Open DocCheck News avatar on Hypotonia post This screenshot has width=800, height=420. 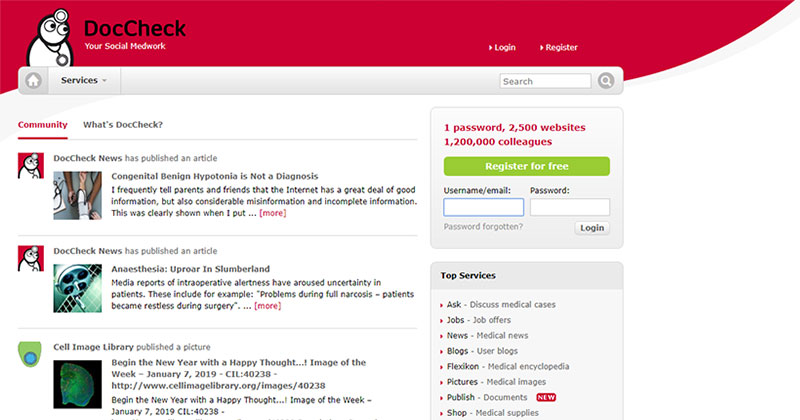(31, 165)
